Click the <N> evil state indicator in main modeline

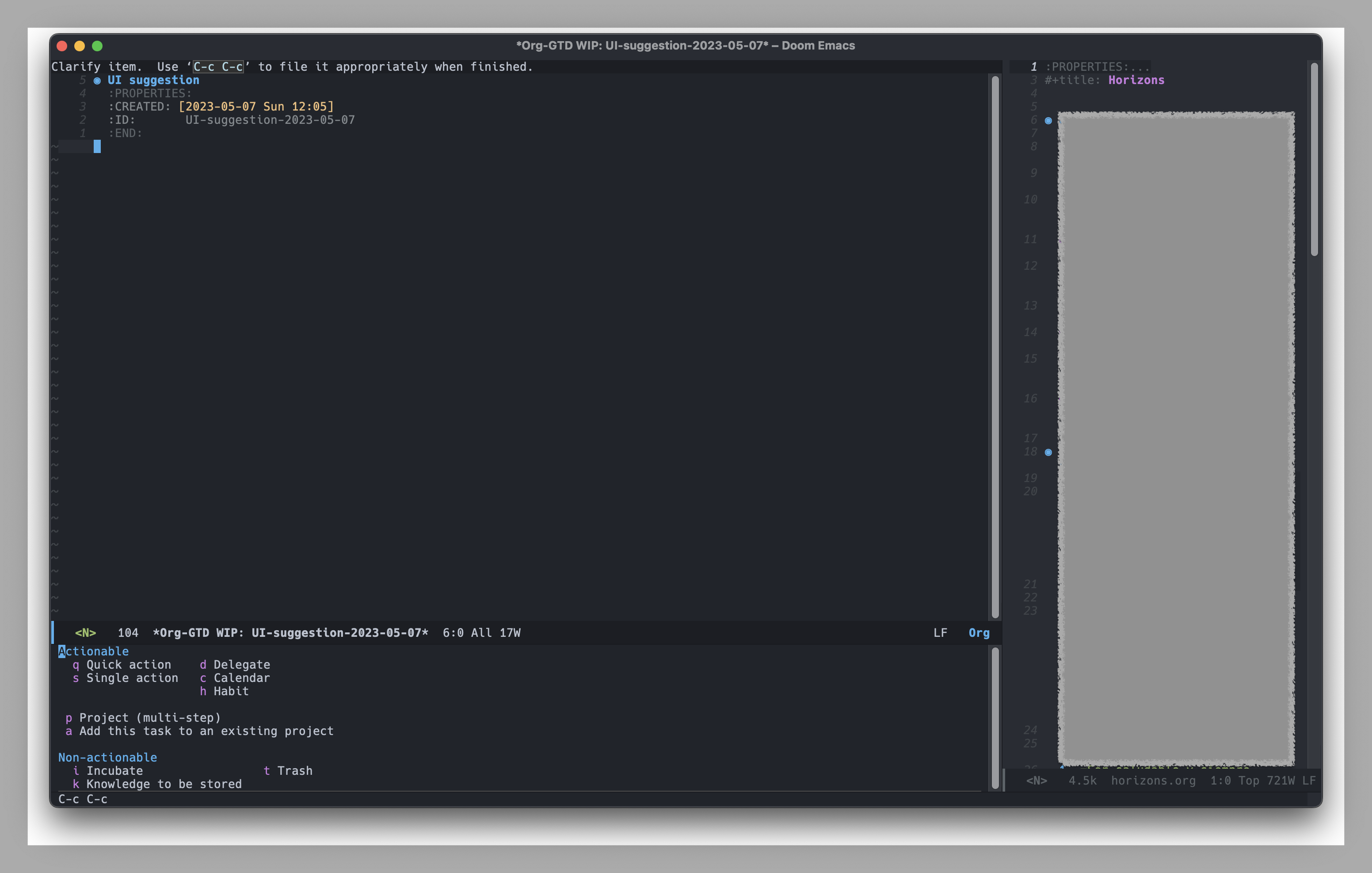coord(85,633)
